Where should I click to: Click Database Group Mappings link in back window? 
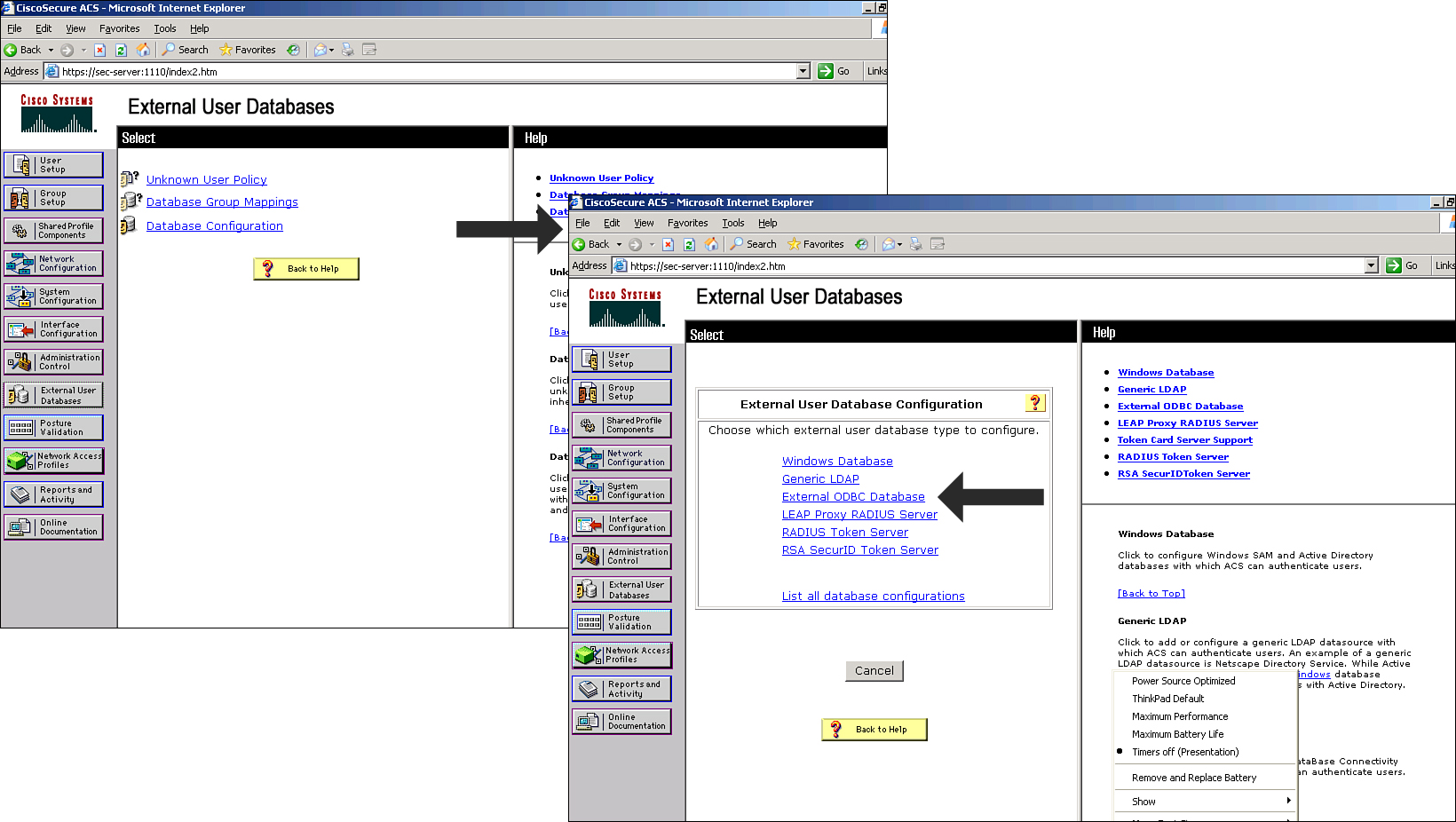pyautogui.click(x=222, y=202)
